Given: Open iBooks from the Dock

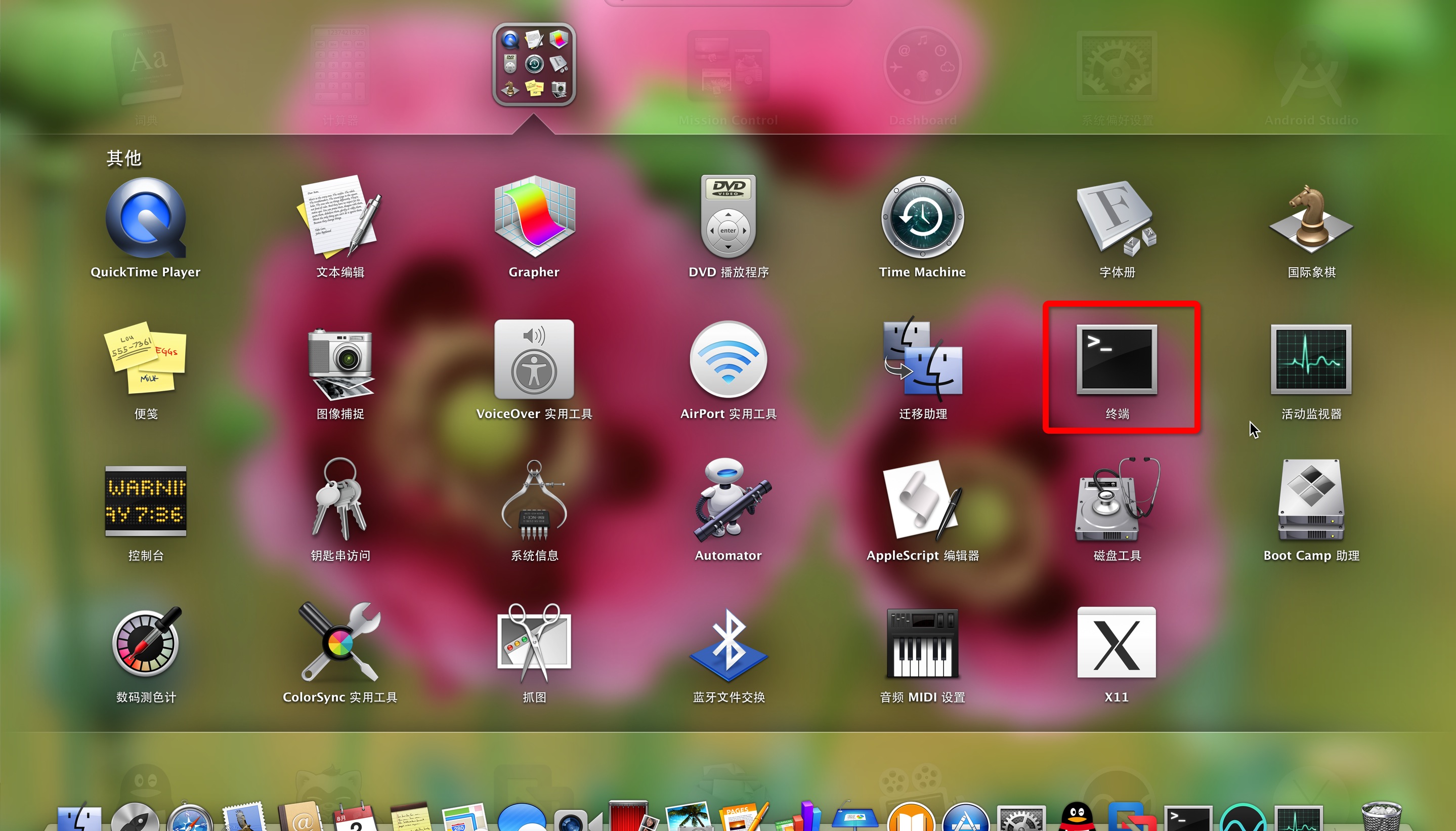Looking at the screenshot, I should coord(910,816).
